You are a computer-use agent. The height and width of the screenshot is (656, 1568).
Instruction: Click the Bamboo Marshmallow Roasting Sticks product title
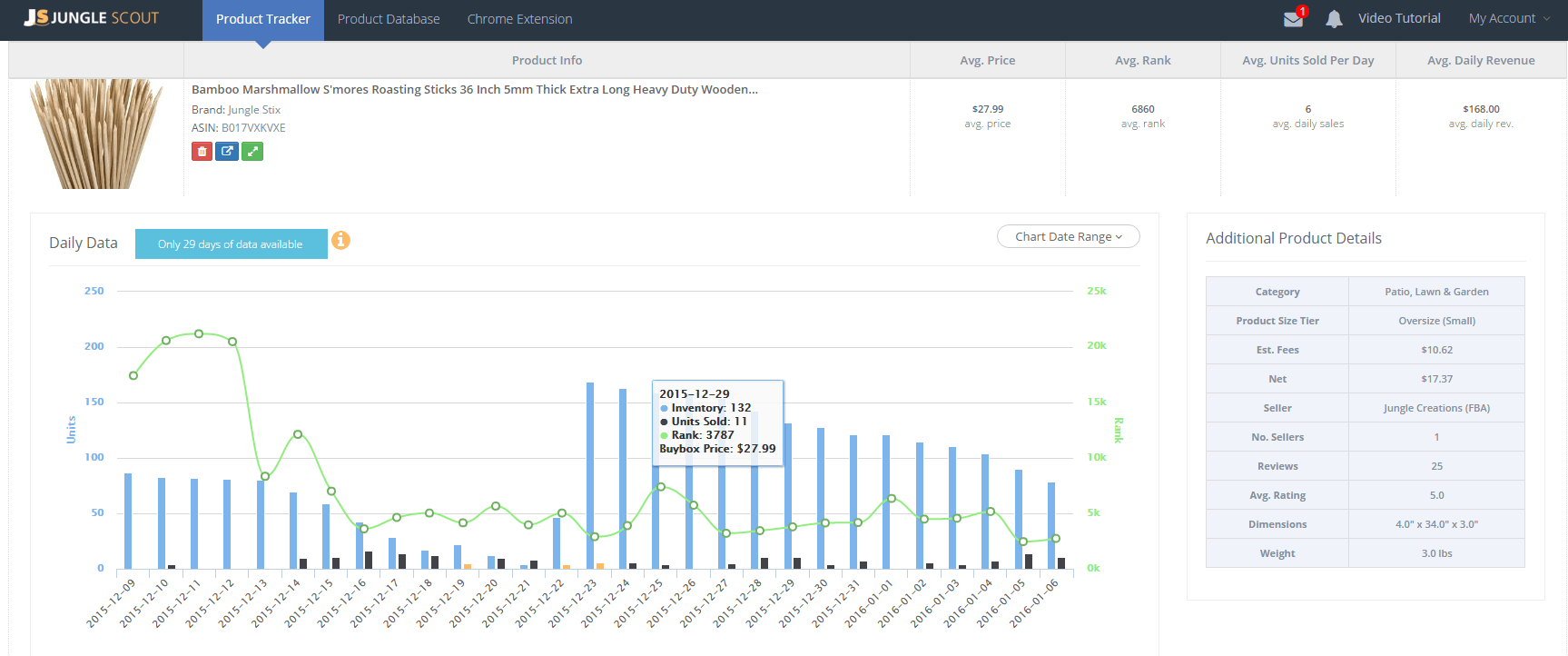(x=474, y=89)
